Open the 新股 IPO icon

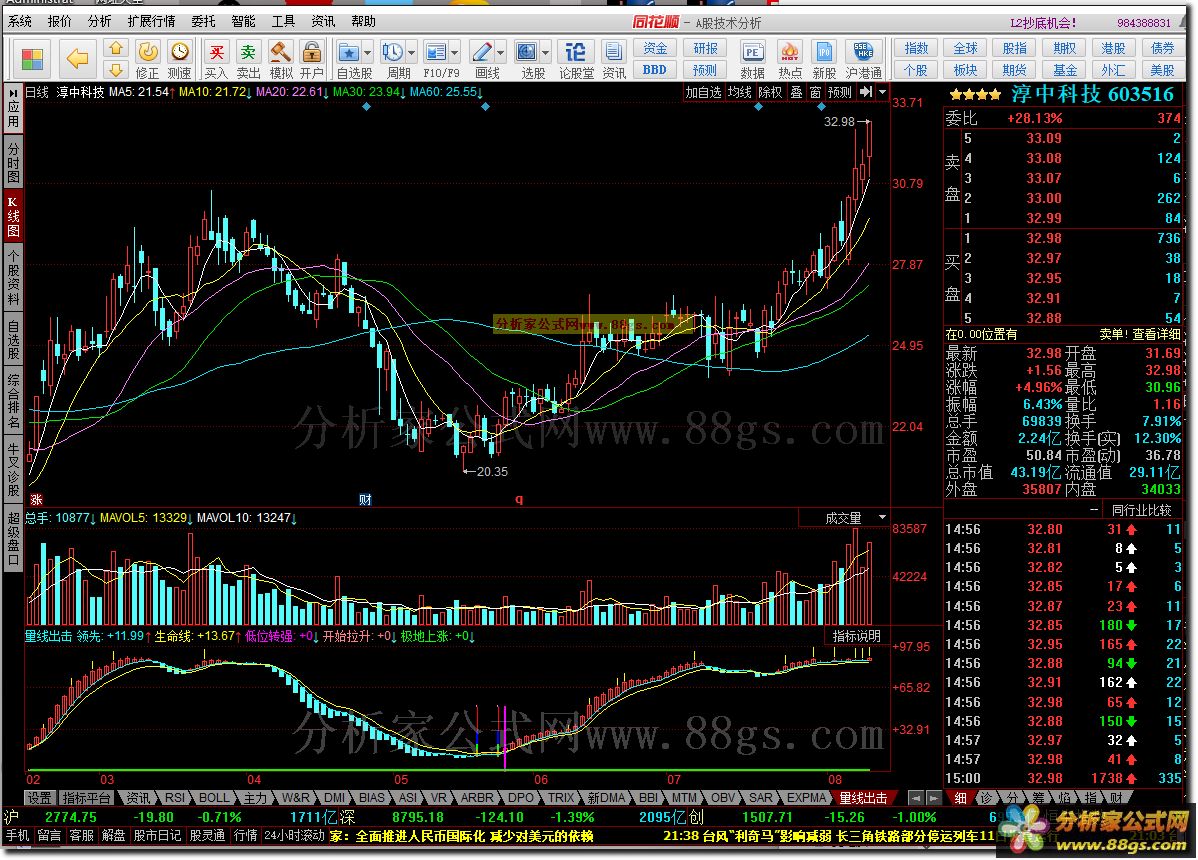824,60
